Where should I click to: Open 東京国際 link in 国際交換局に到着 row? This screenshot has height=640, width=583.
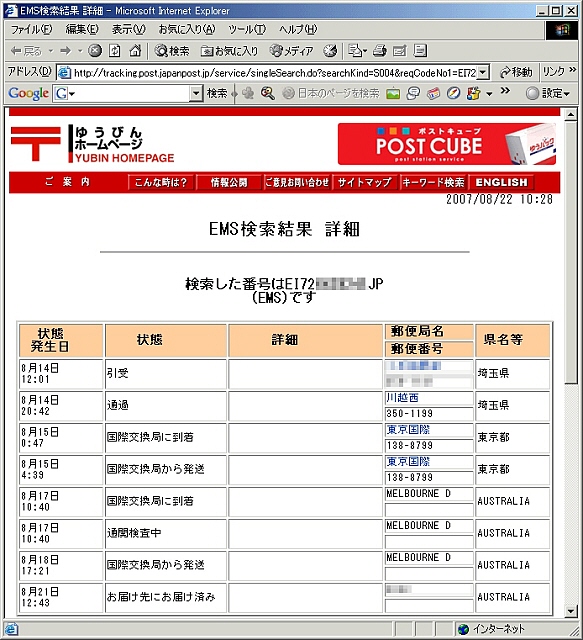click(408, 429)
